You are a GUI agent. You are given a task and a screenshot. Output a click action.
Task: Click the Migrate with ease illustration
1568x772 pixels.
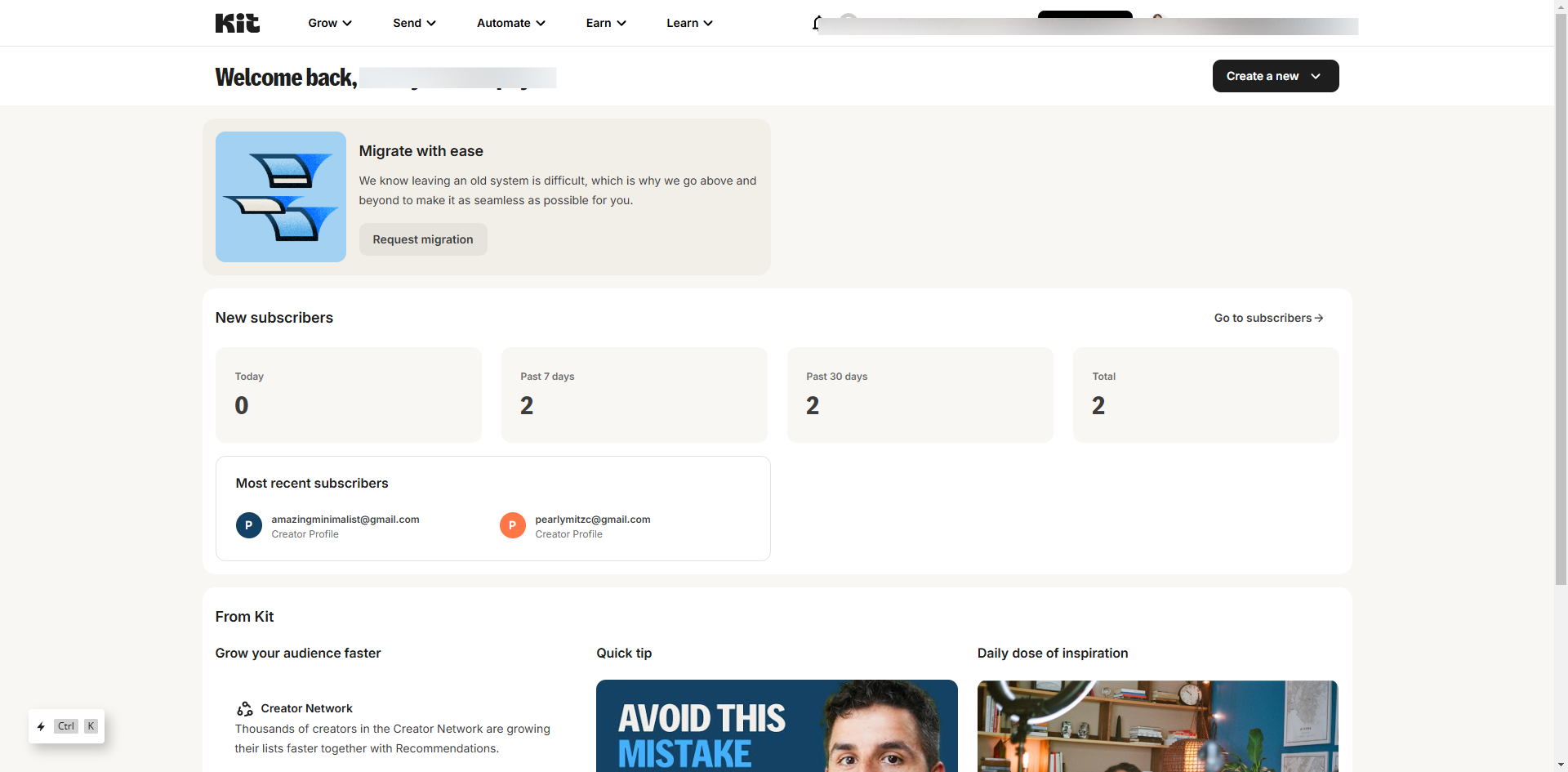click(x=281, y=197)
